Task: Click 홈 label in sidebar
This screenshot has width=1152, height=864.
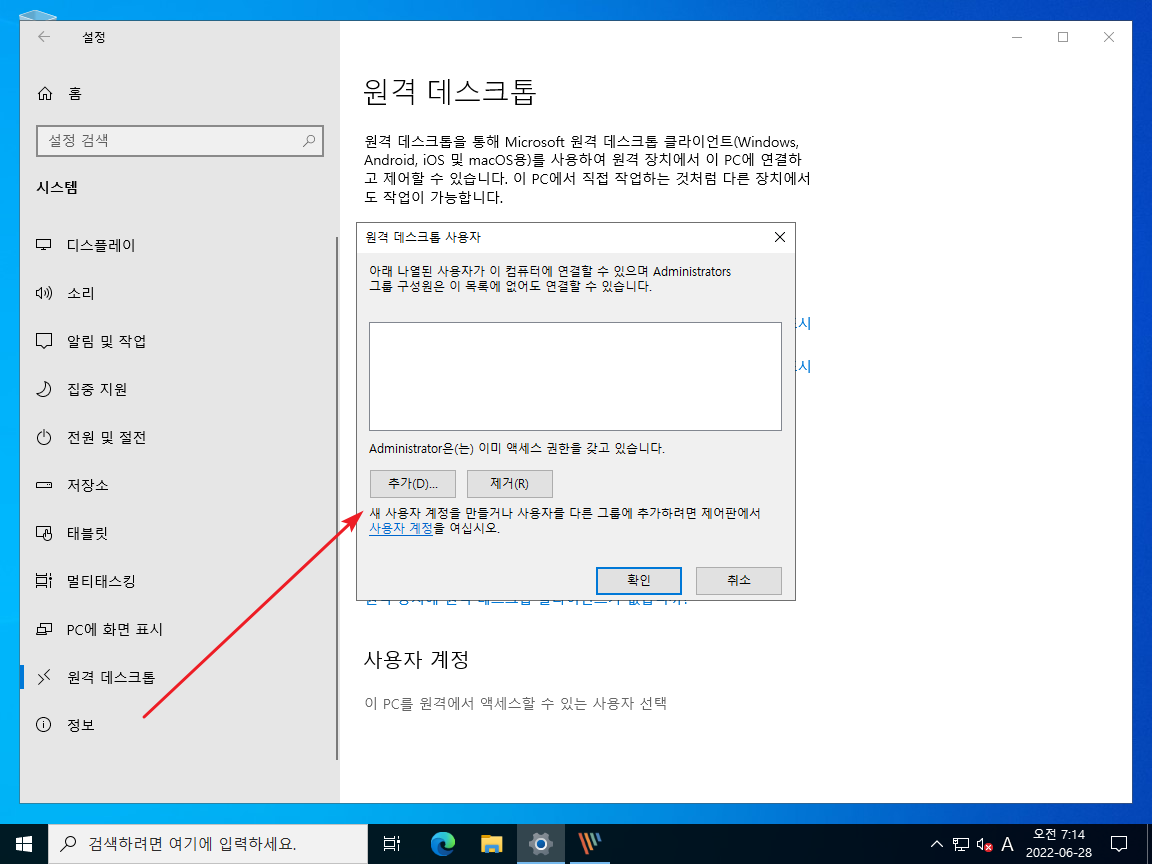Action: pyautogui.click(x=75, y=93)
